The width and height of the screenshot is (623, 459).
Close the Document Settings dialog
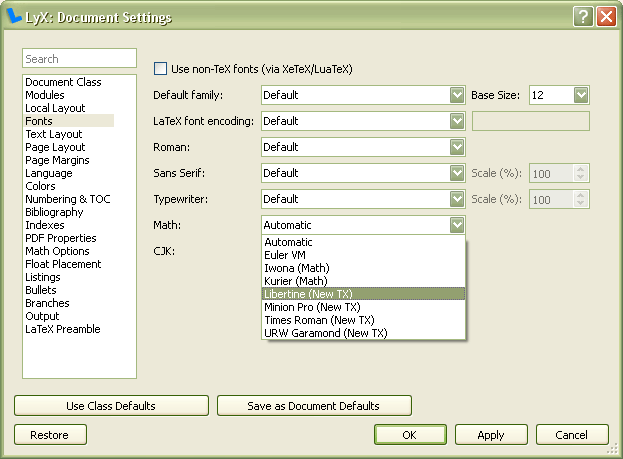pos(605,17)
